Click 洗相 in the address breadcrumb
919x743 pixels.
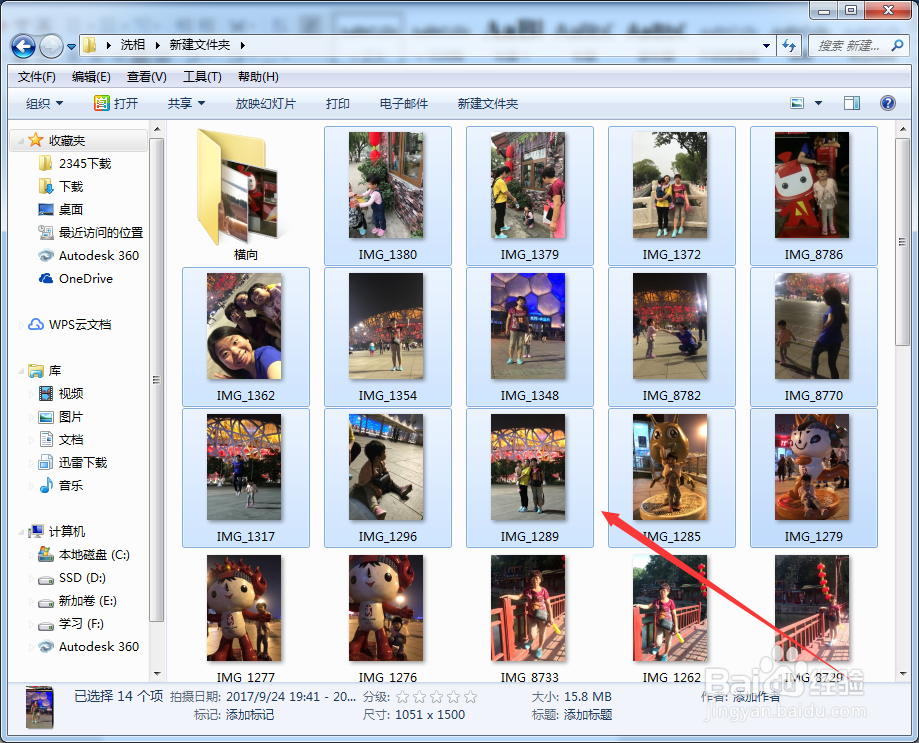(133, 45)
